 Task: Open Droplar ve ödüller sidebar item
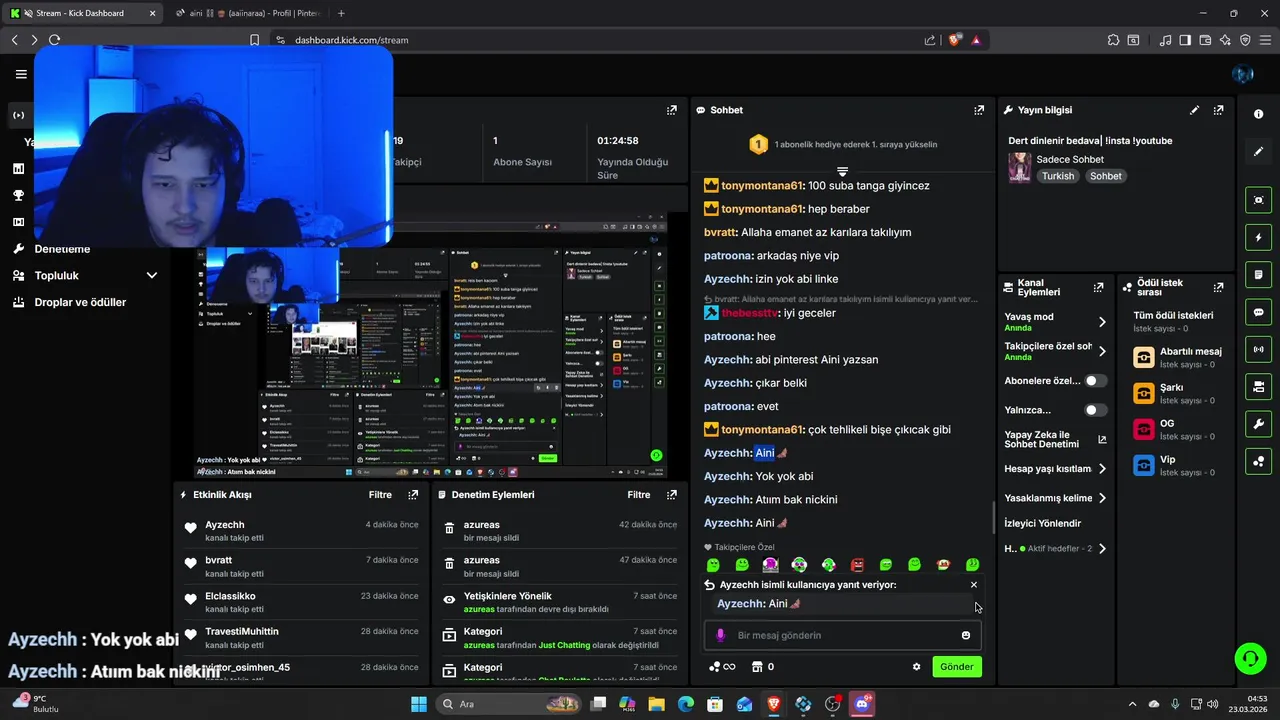(x=80, y=302)
